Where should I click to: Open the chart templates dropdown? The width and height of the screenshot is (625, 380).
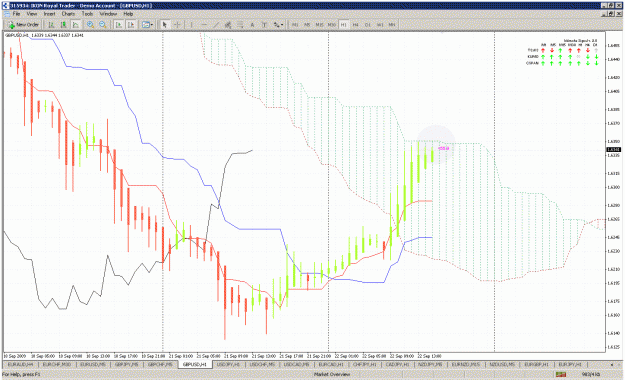(147, 25)
